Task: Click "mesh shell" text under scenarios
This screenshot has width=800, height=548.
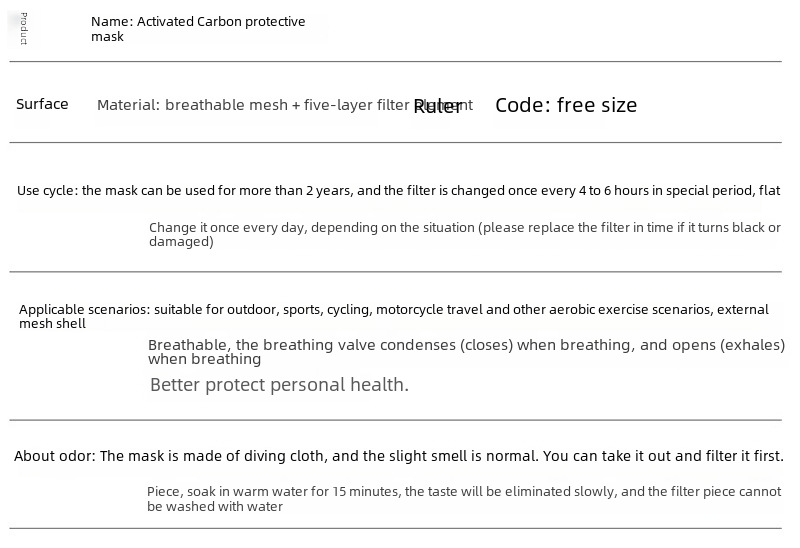Action: 53,323
